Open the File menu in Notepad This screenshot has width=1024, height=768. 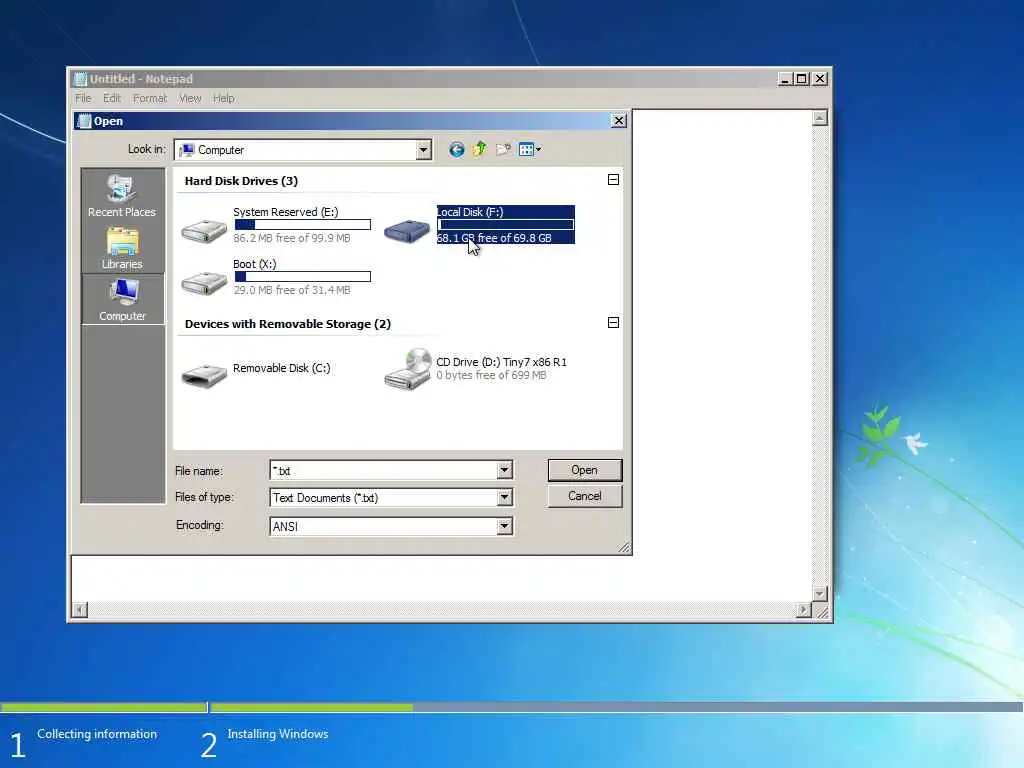[x=83, y=99]
